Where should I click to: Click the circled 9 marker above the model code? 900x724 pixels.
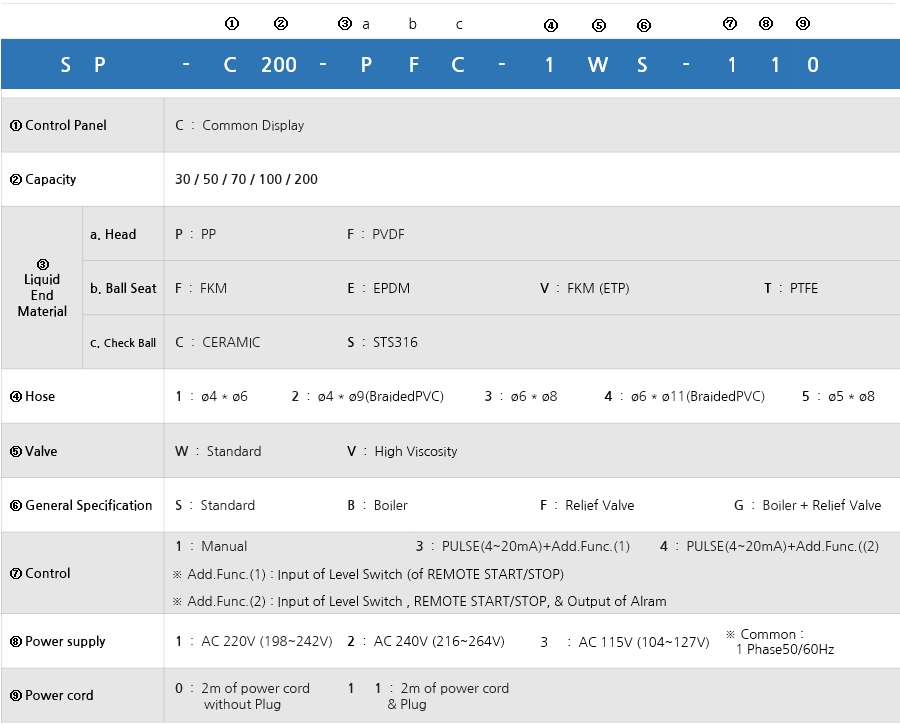(x=803, y=24)
